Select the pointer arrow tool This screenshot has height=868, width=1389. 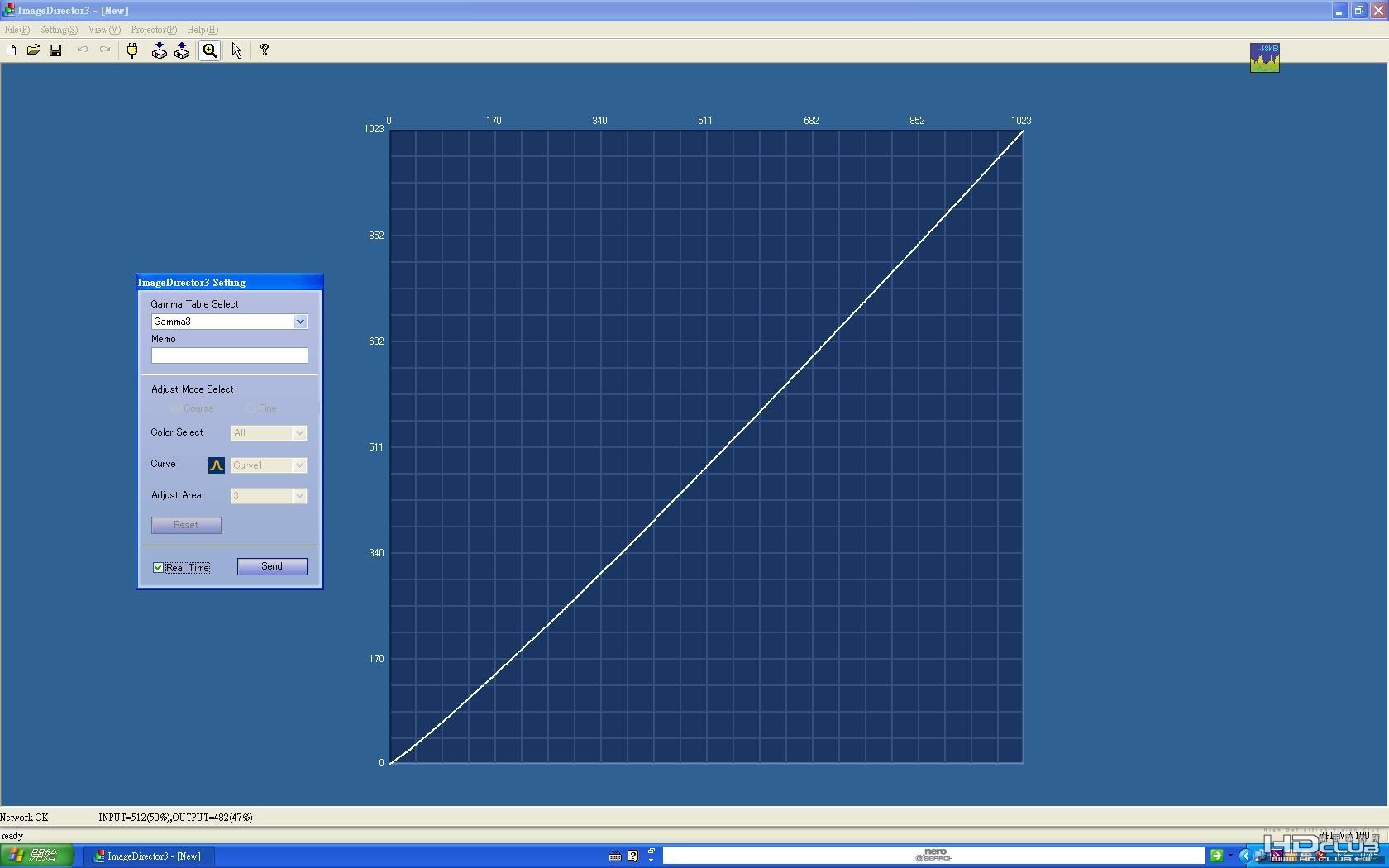point(236,50)
